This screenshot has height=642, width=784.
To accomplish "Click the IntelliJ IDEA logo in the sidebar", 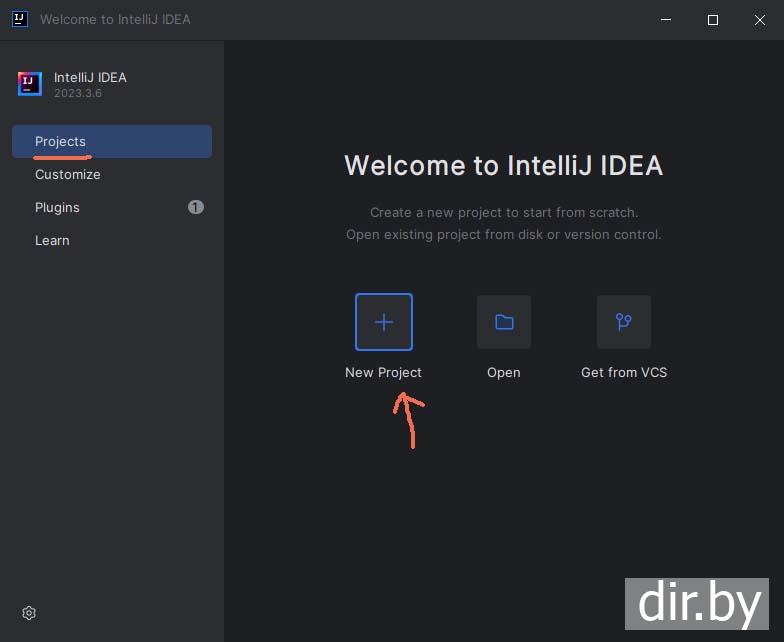I will click(x=30, y=84).
